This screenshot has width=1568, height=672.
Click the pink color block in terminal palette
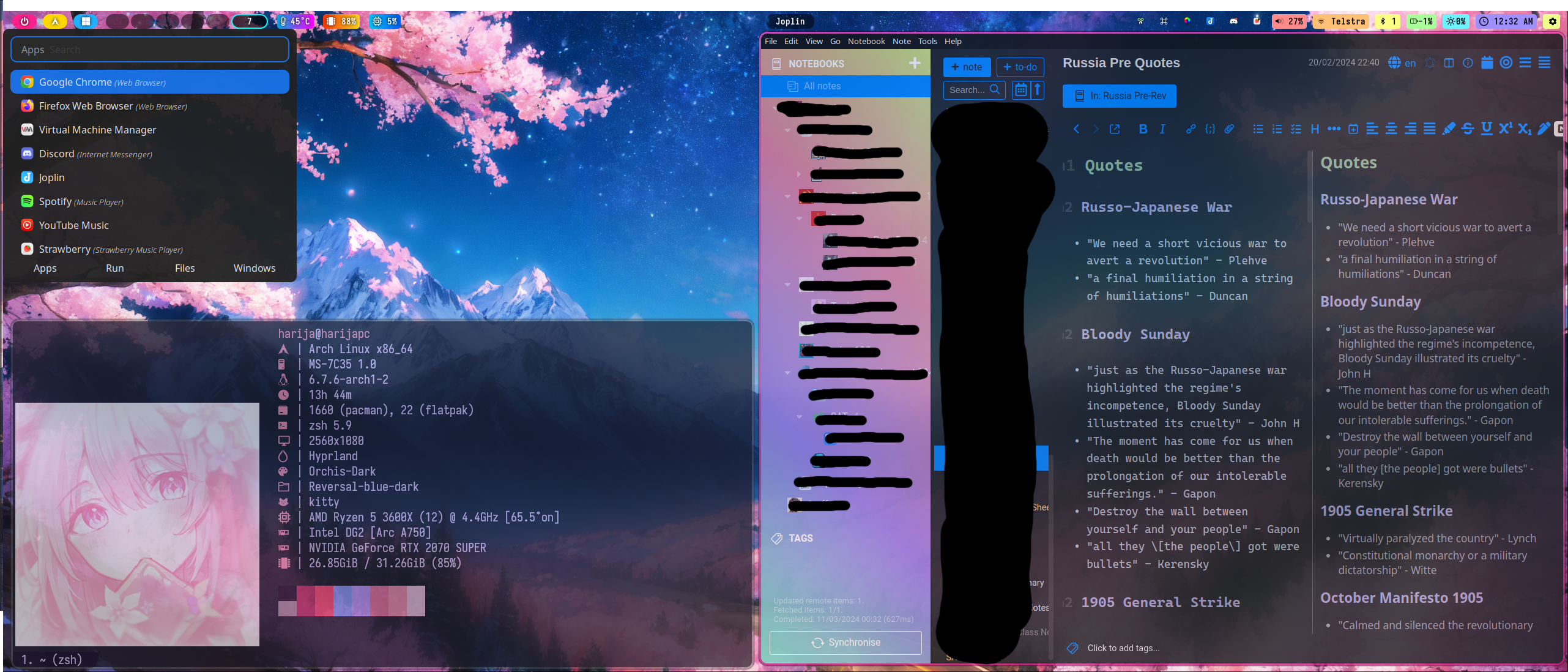pos(324,600)
